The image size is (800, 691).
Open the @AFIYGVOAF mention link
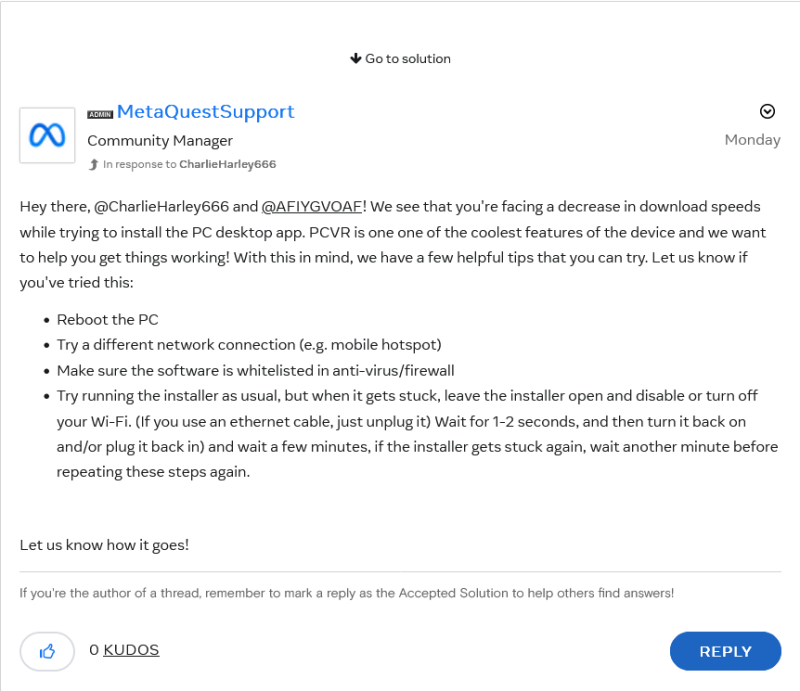(311, 207)
